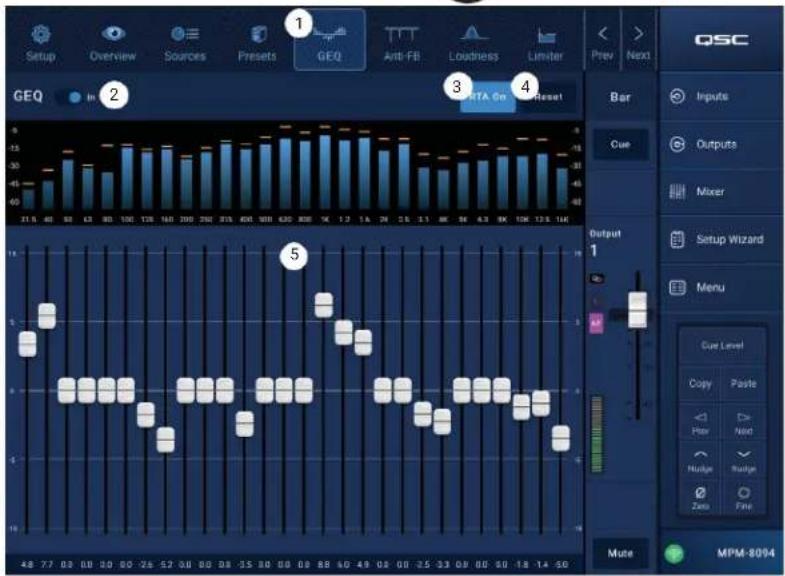Launch the Setup Wizard
This screenshot has height=576, width=785.
click(721, 239)
